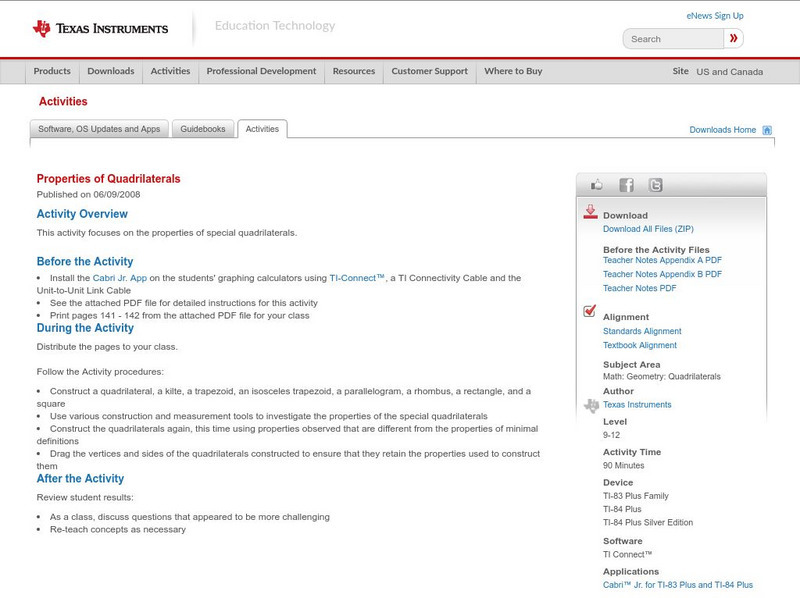This screenshot has width=800, height=598.
Task: Open the Cabri Jr. App link
Action: pos(119,278)
